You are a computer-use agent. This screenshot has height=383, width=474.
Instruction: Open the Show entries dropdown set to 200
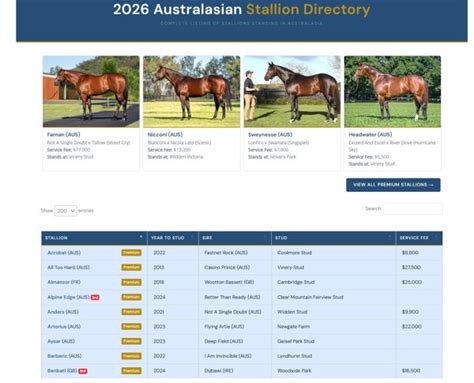[x=66, y=211]
